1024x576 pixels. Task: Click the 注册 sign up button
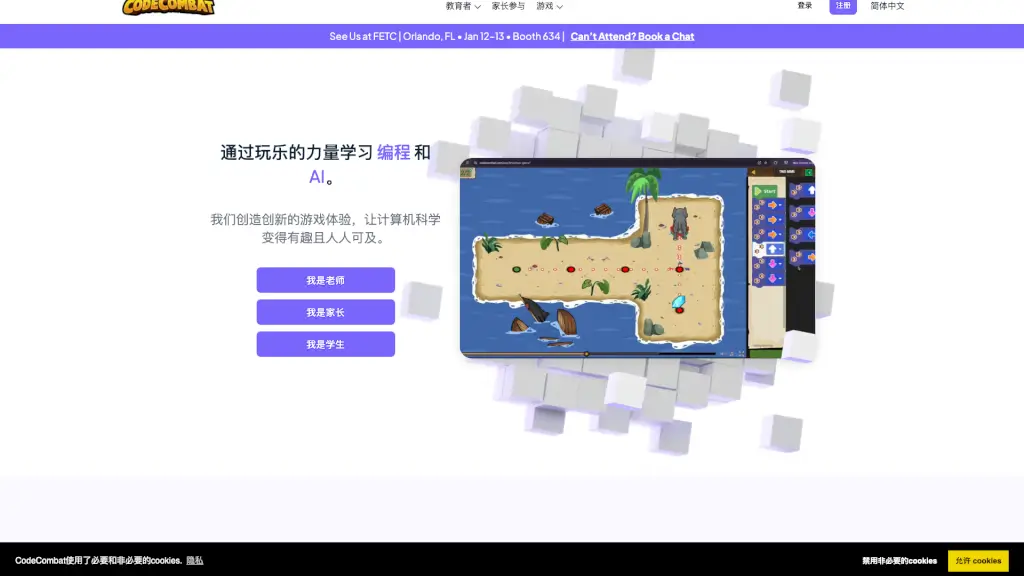click(x=843, y=6)
